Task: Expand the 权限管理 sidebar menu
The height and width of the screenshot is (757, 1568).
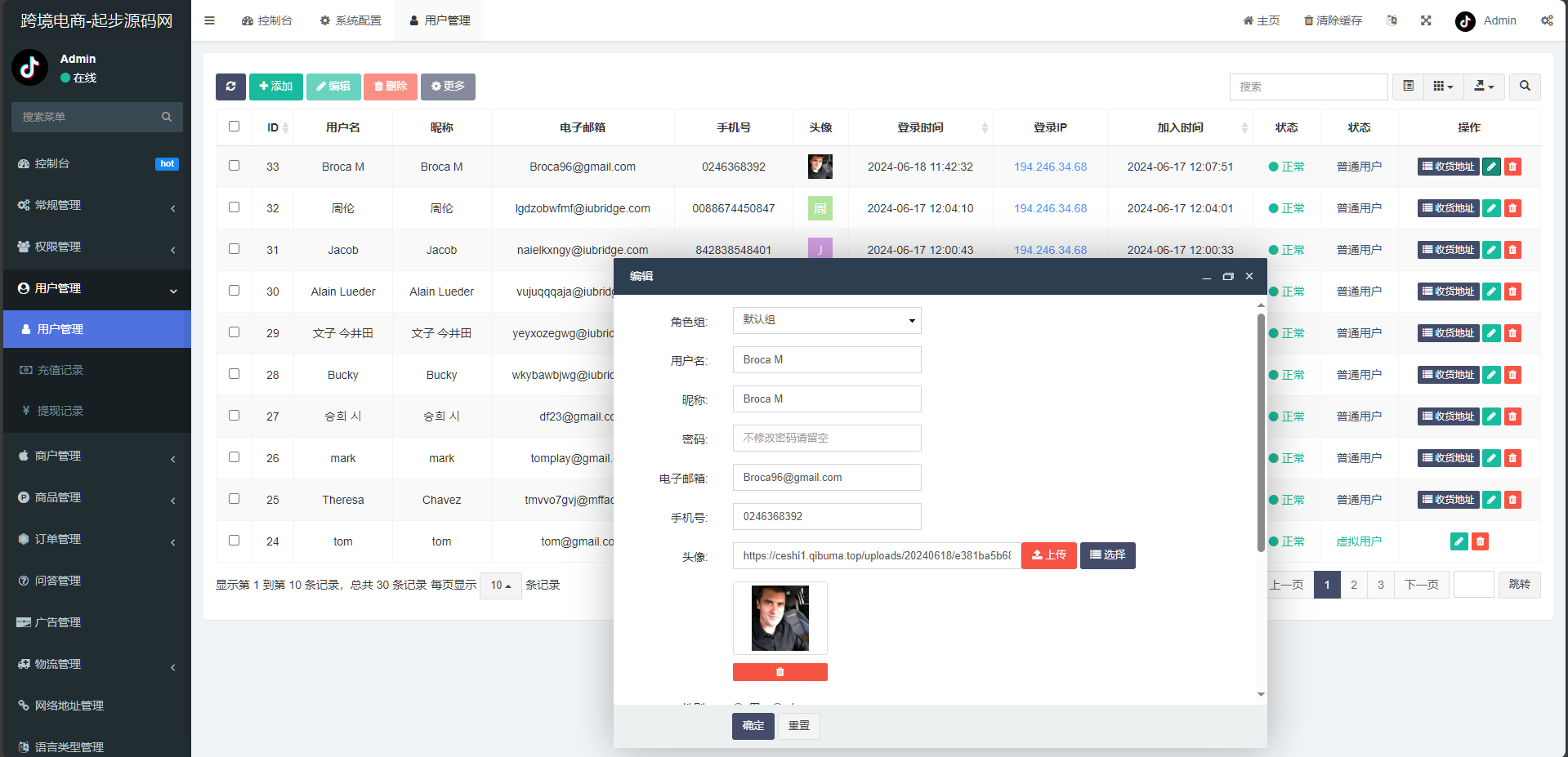Action: click(x=97, y=247)
